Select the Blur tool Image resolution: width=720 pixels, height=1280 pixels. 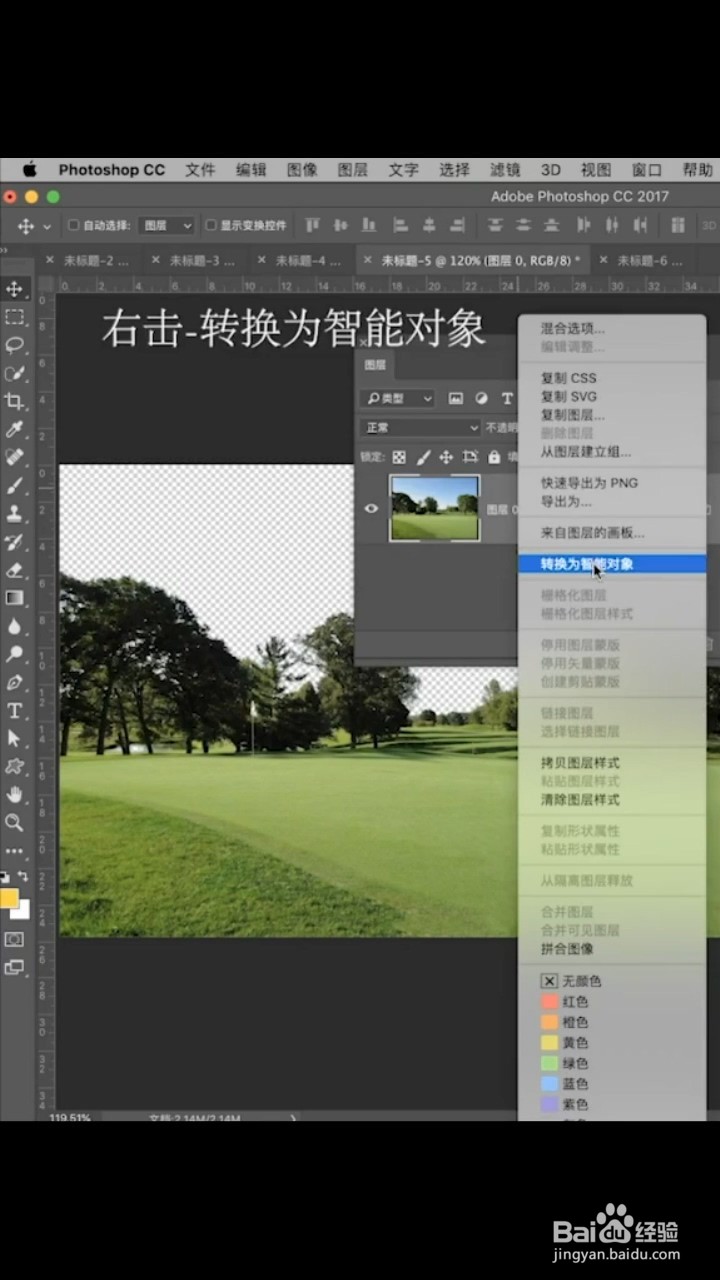click(x=14, y=626)
